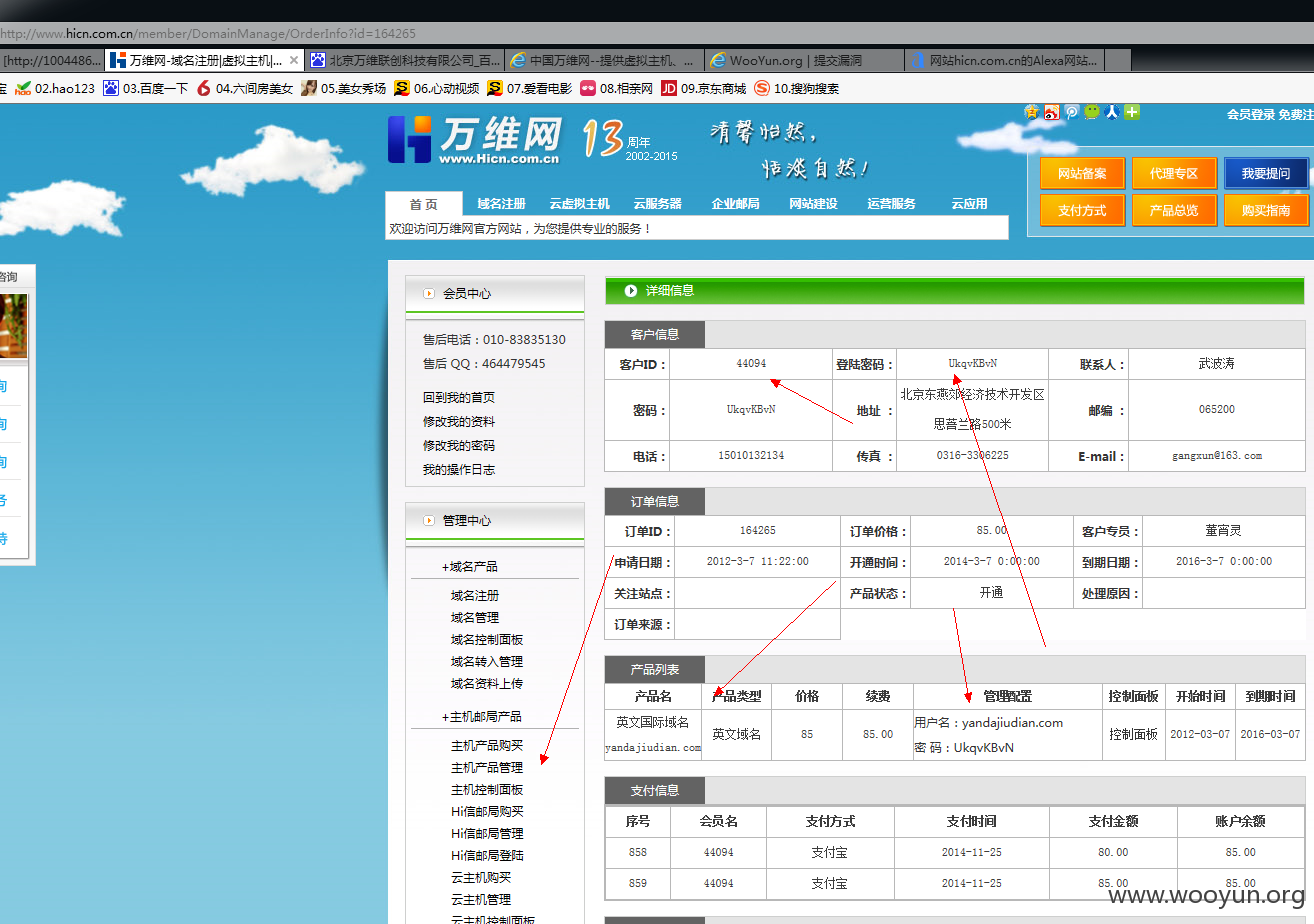Screen dimensions: 1314x924
Task: Open 主机产品管理 in sidebar
Action: tap(487, 768)
